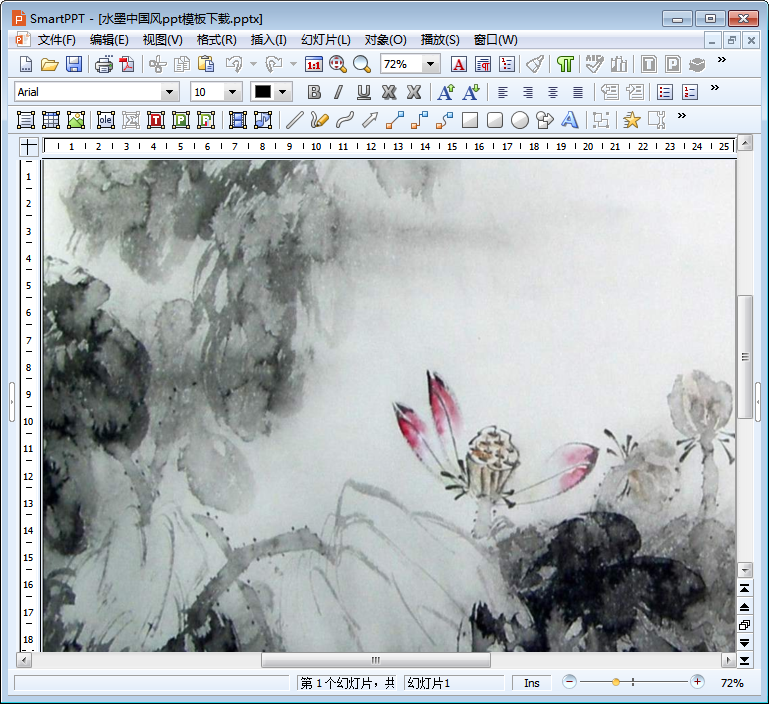This screenshot has width=769, height=704.
Task: Zoom in with the plus button
Action: [x=697, y=682]
